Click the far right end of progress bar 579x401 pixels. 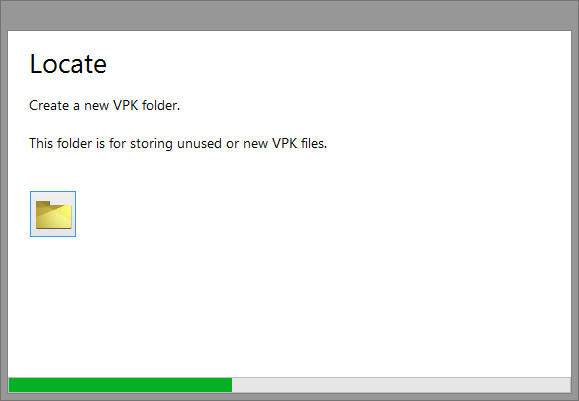pos(568,385)
